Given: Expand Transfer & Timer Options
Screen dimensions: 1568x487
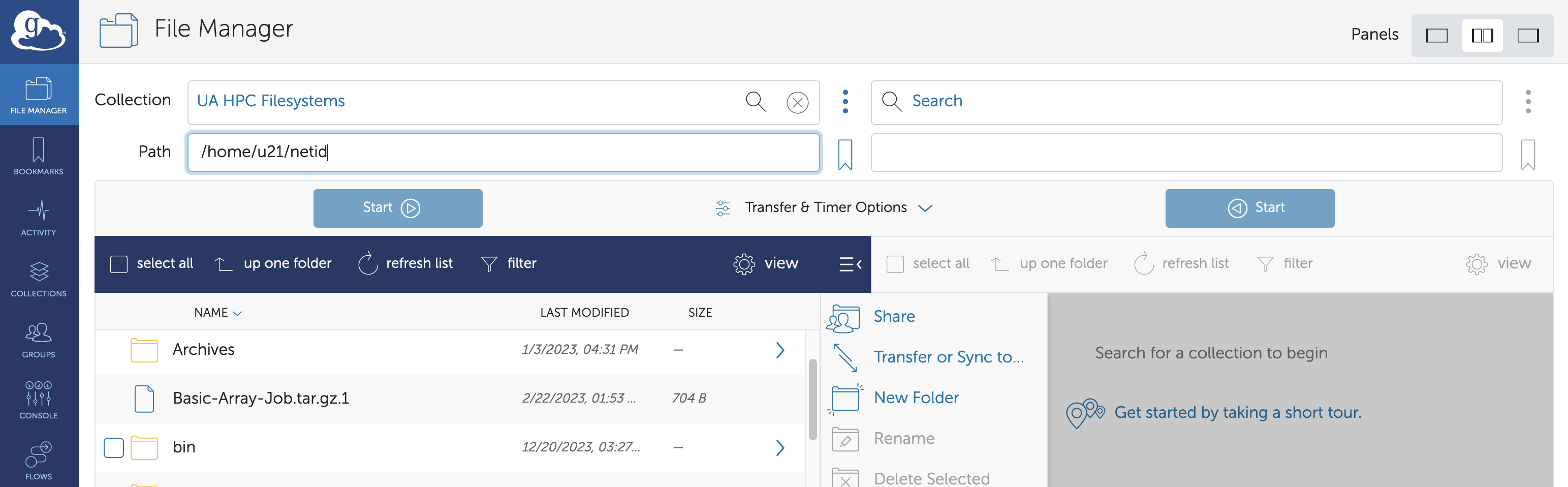Looking at the screenshot, I should [x=825, y=207].
